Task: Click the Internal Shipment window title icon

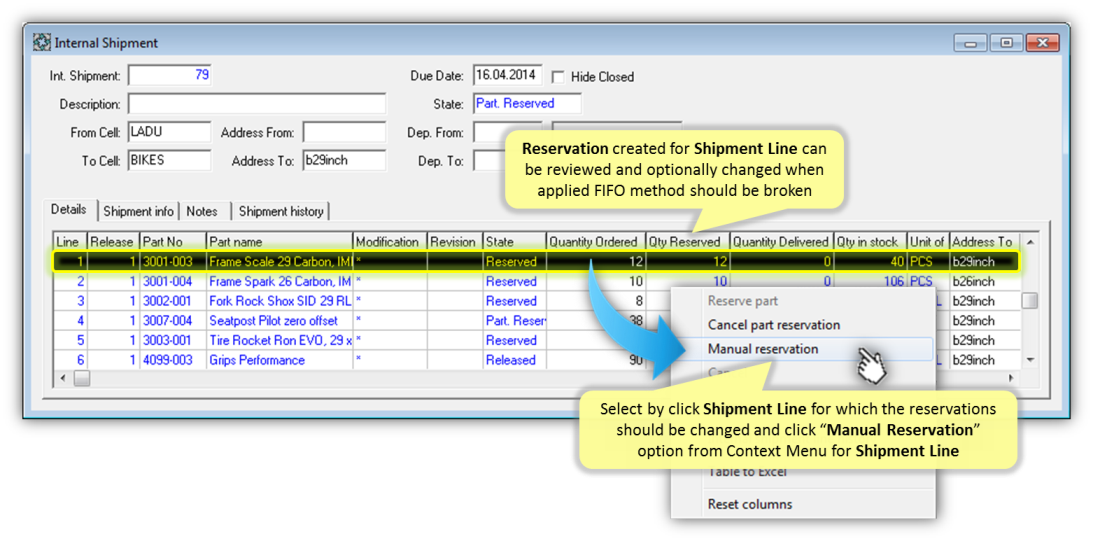Action: (x=42, y=43)
